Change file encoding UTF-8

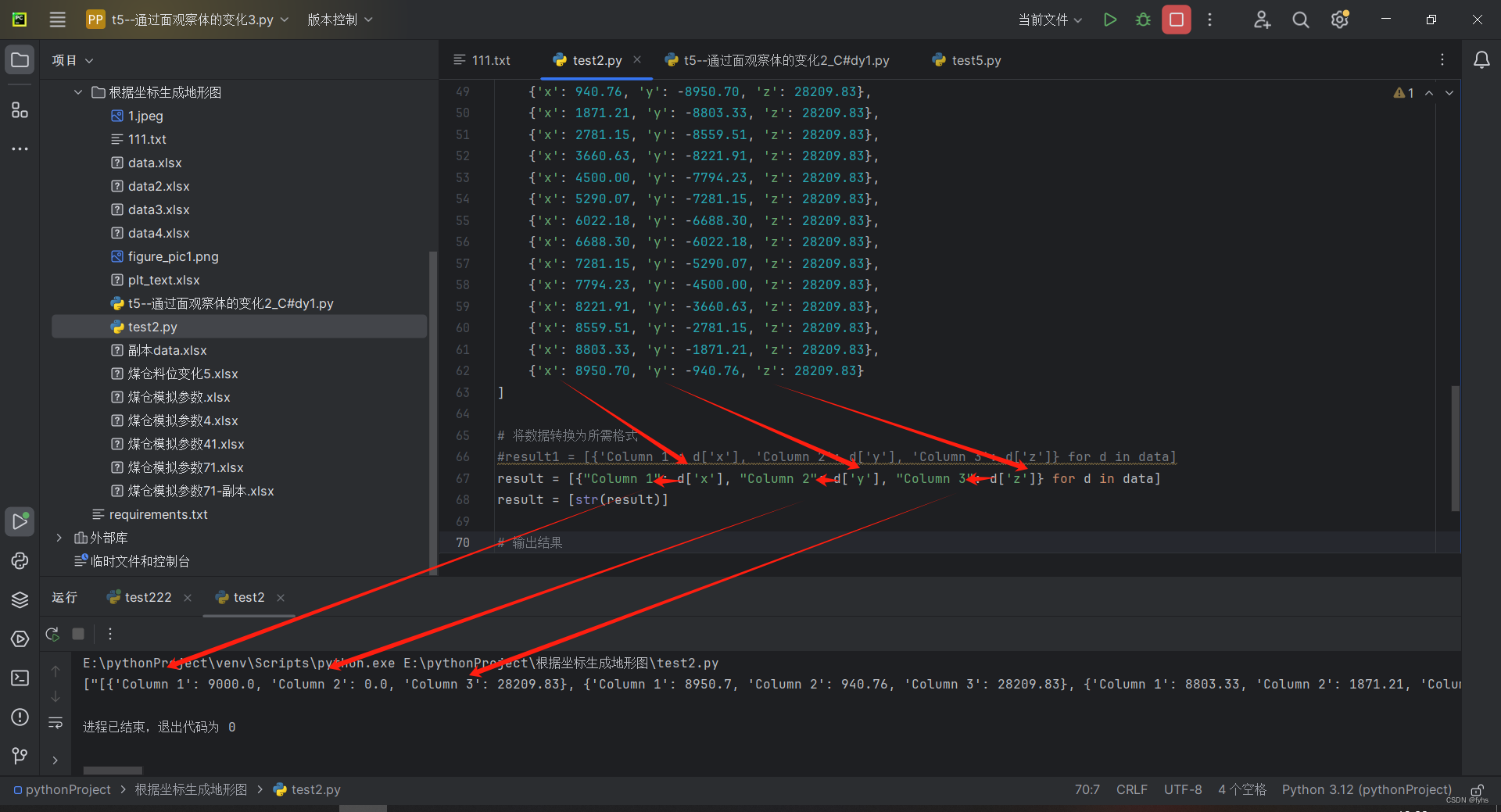[1183, 789]
